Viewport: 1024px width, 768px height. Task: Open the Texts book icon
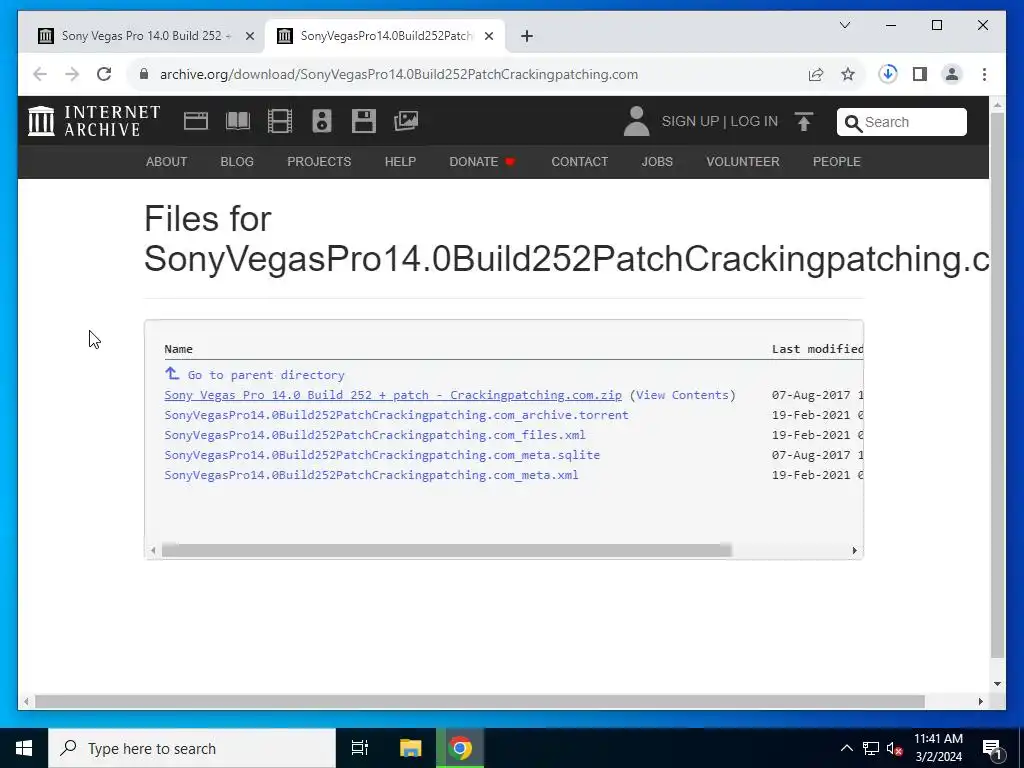(x=238, y=121)
